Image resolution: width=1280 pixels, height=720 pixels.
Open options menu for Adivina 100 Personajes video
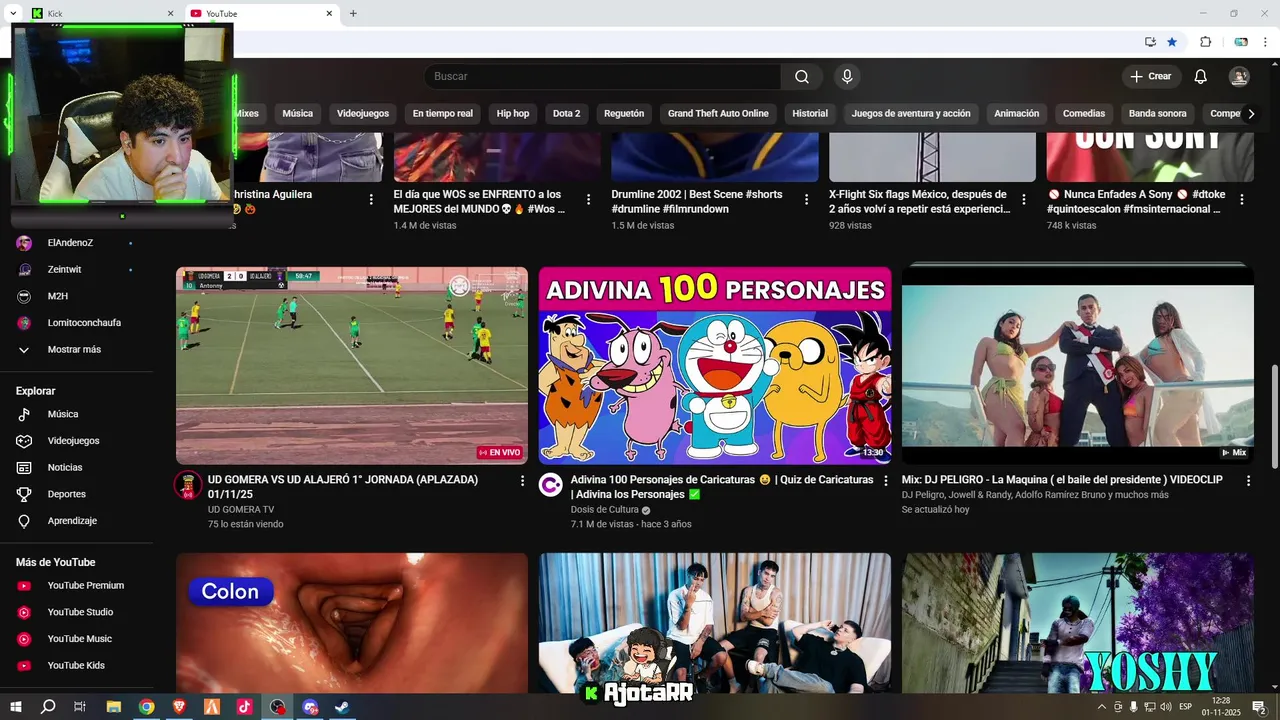pos(885,481)
